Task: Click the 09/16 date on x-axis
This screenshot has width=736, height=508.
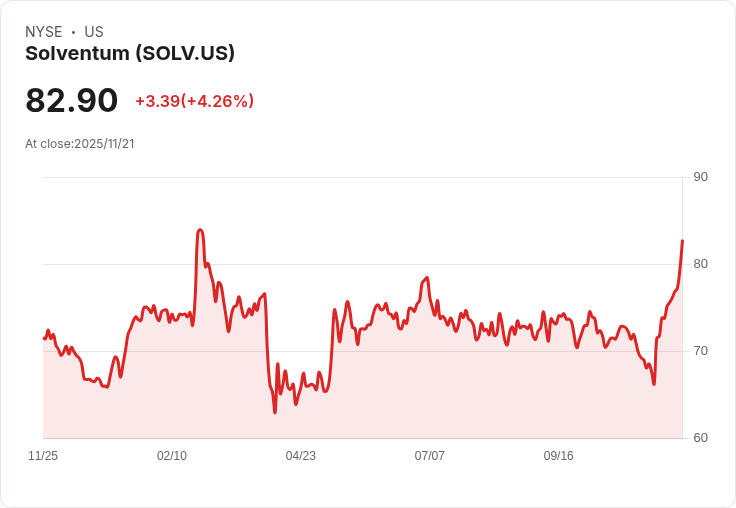Action: pos(559,456)
